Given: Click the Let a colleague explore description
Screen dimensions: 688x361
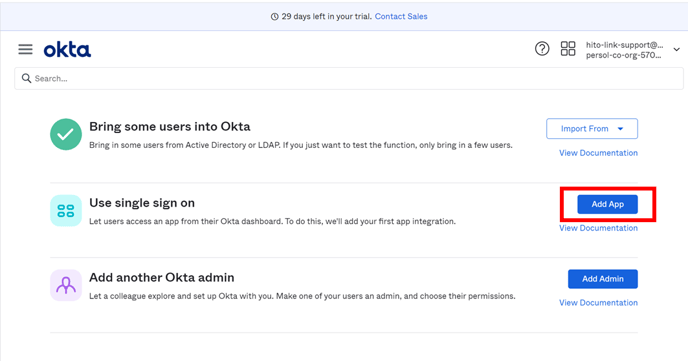Looking at the screenshot, I should pyautogui.click(x=302, y=296).
